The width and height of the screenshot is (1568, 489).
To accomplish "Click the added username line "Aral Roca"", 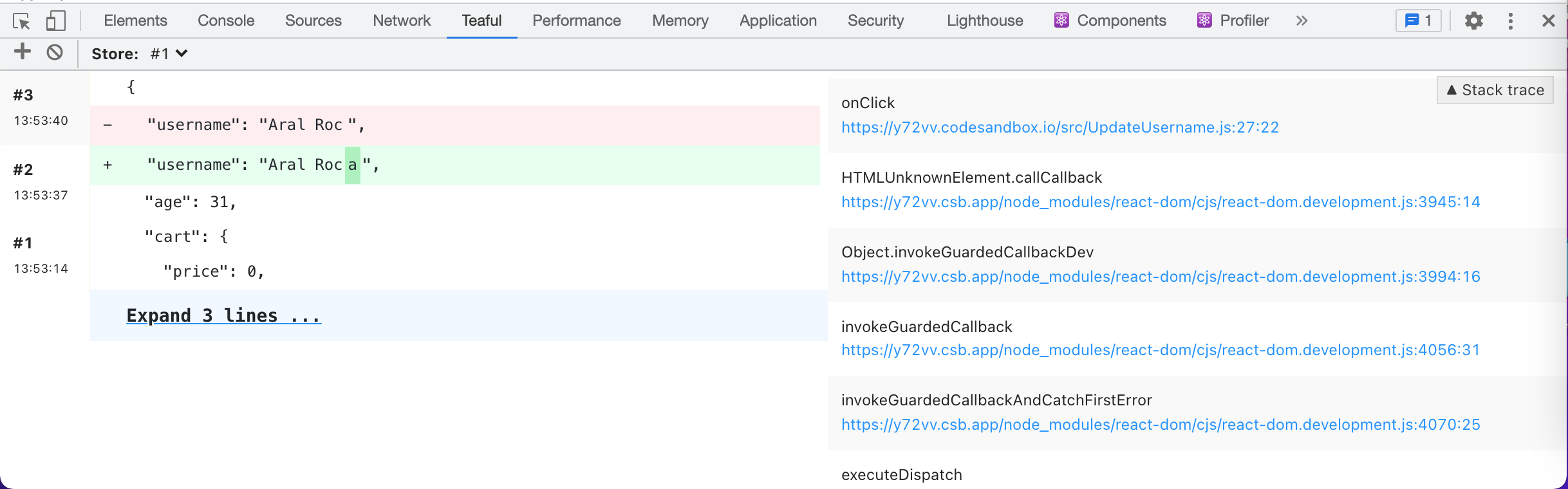I will pos(454,165).
